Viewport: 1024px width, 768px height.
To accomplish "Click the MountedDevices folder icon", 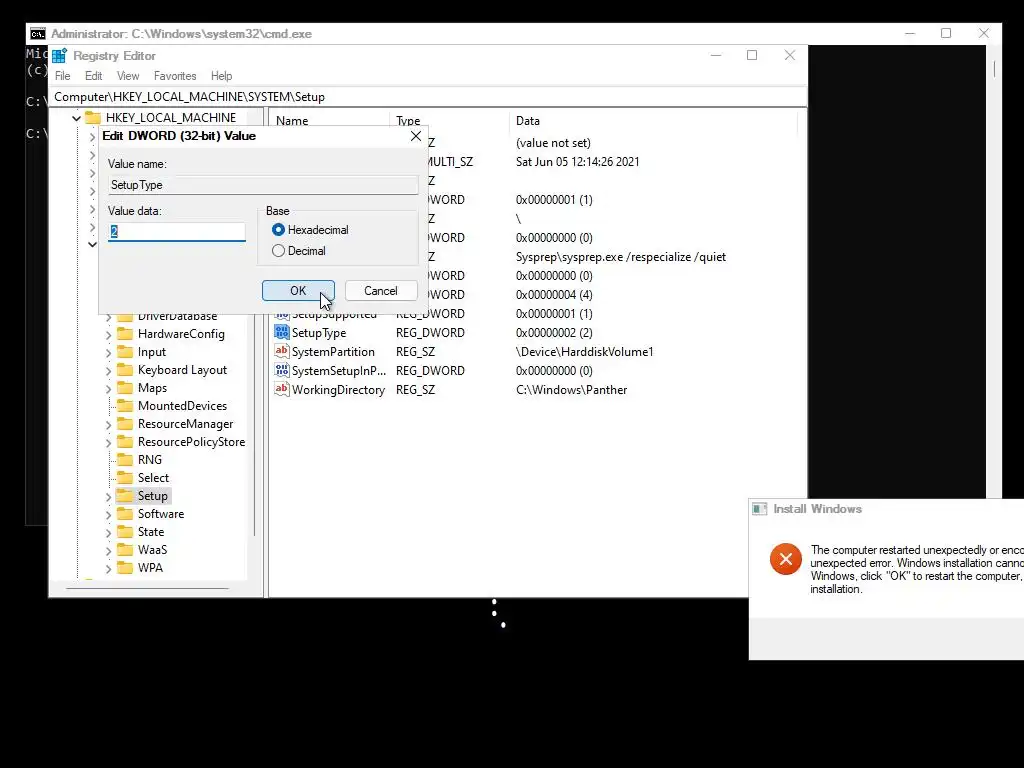I will coord(125,406).
